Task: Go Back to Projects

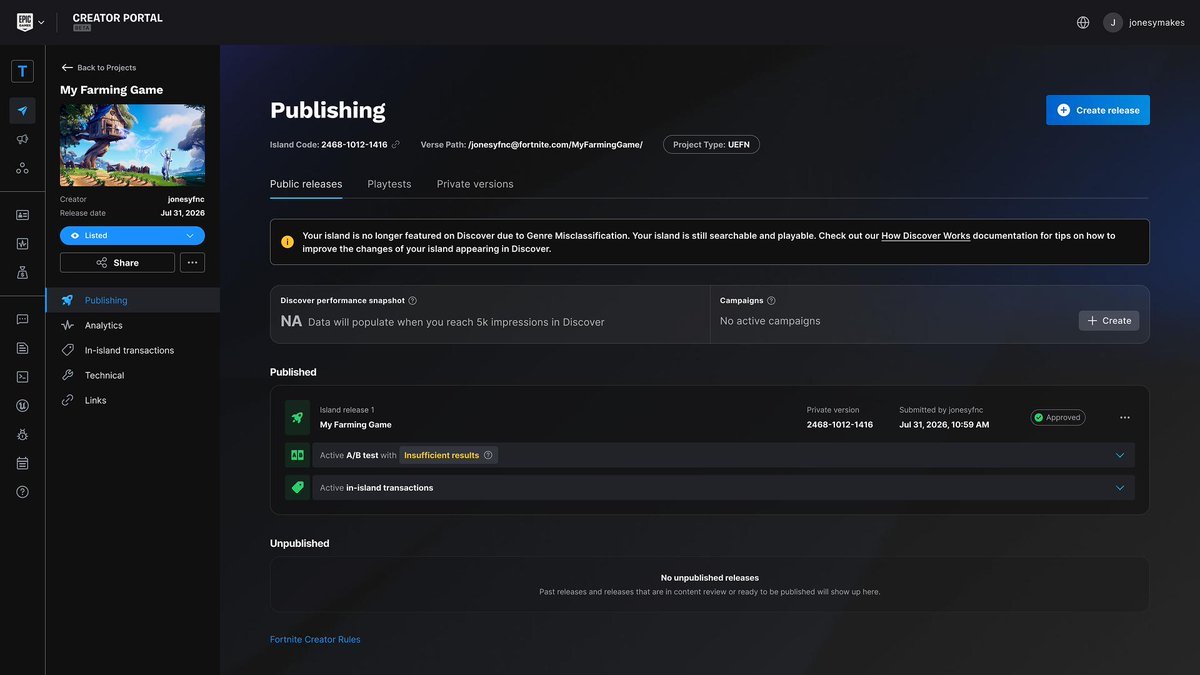Action: (98, 68)
